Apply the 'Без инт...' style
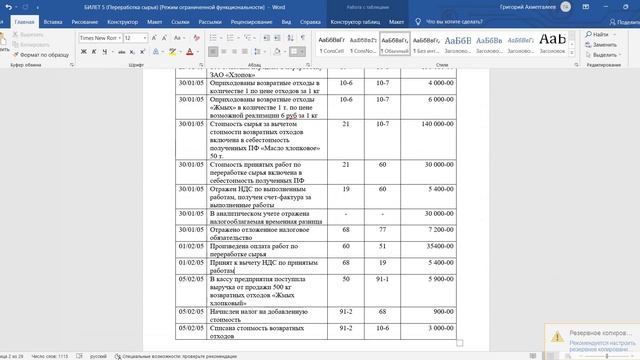The height and width of the screenshot is (360, 640). point(426,44)
